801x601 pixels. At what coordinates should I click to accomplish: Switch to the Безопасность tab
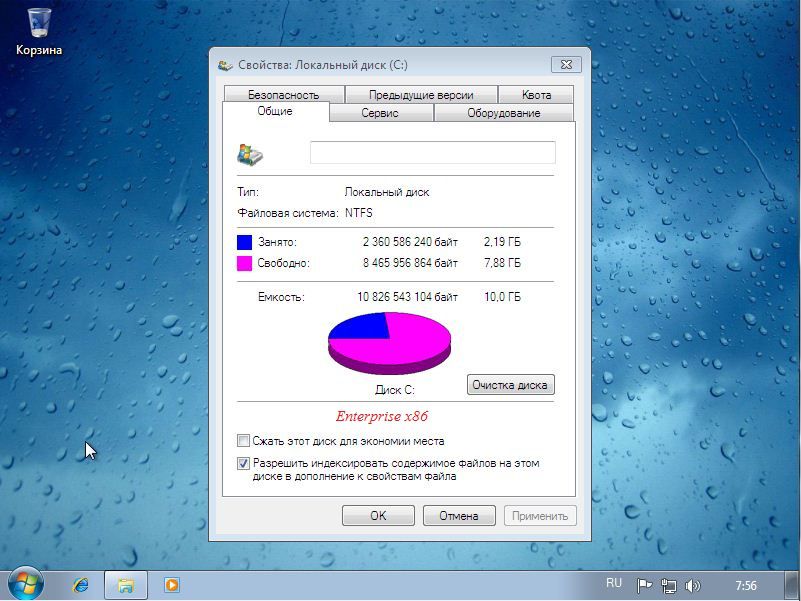click(283, 95)
